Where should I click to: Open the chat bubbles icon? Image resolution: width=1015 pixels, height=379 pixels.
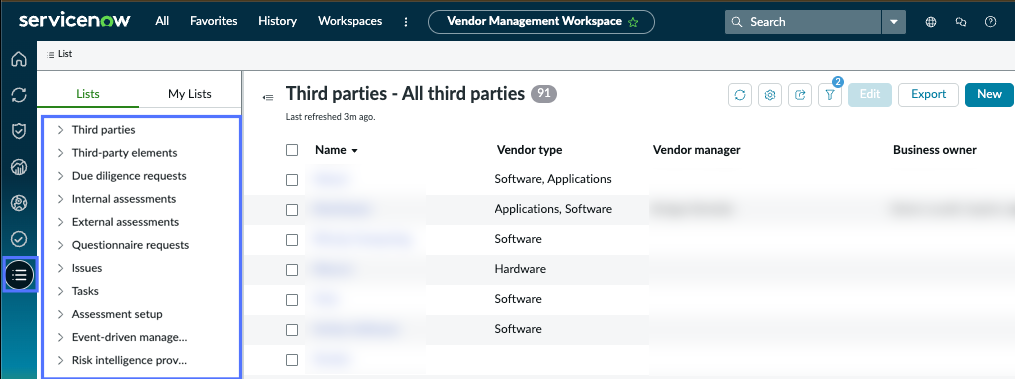coord(961,22)
